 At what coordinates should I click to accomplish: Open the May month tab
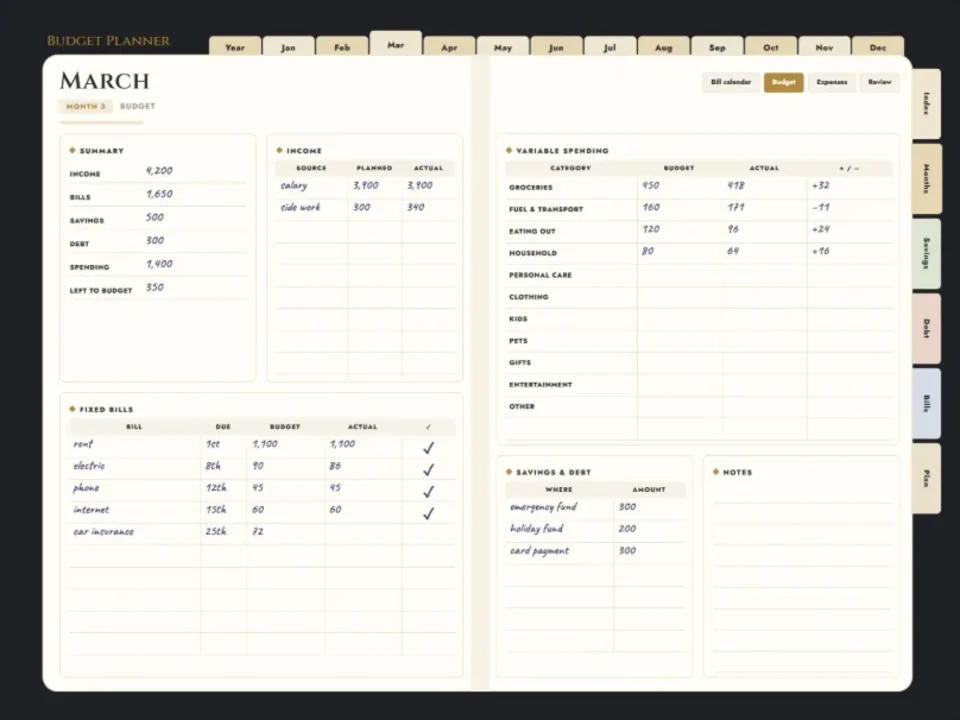(x=503, y=47)
